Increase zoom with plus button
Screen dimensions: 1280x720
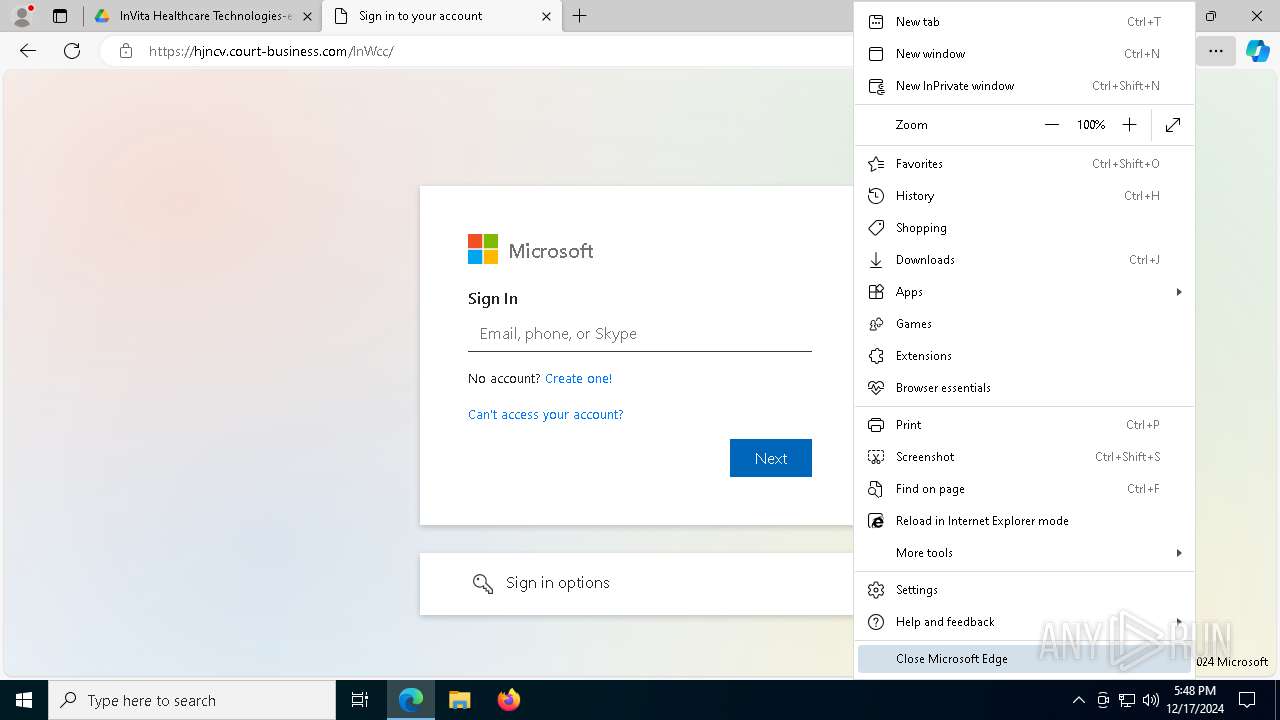tap(1129, 125)
